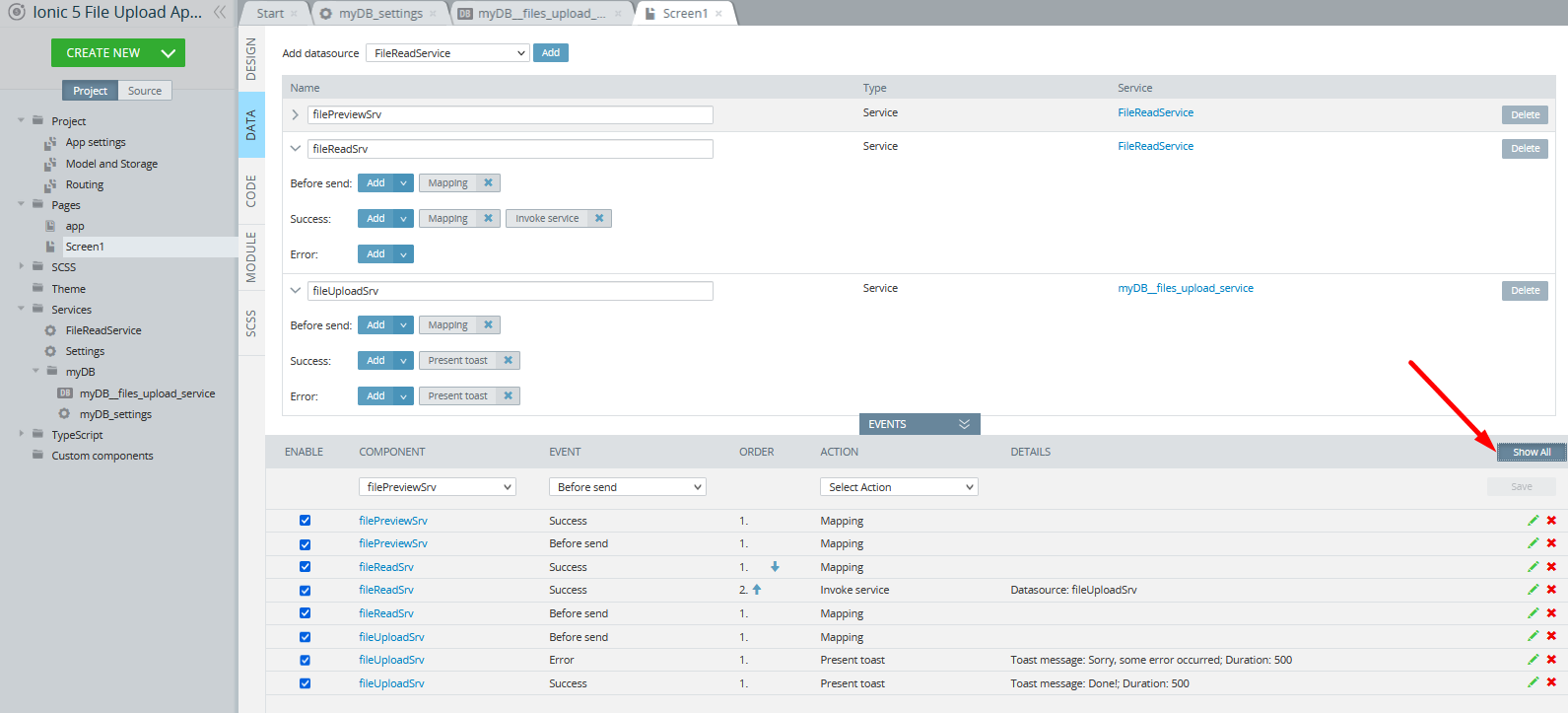Move Invoke service order up arrow
This screenshot has height=713, width=1568.
pos(757,589)
